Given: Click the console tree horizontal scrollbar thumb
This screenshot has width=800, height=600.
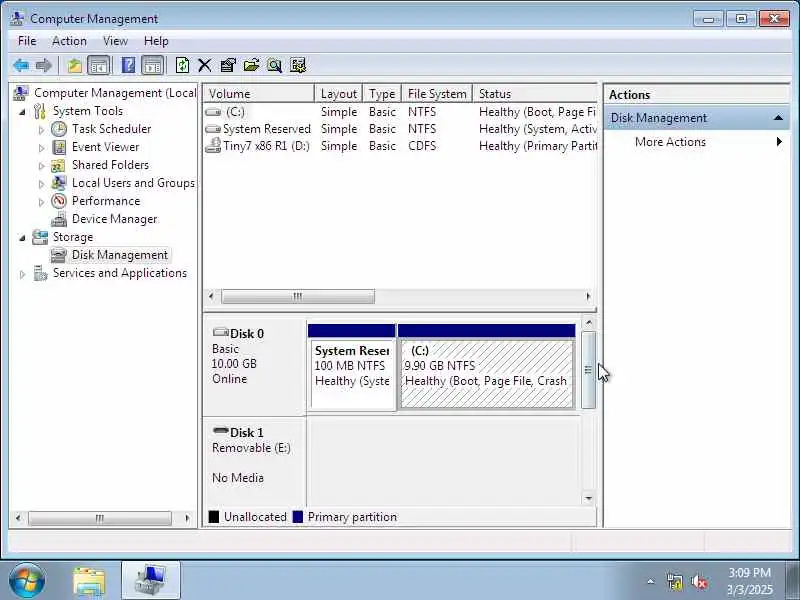Looking at the screenshot, I should (x=100, y=518).
